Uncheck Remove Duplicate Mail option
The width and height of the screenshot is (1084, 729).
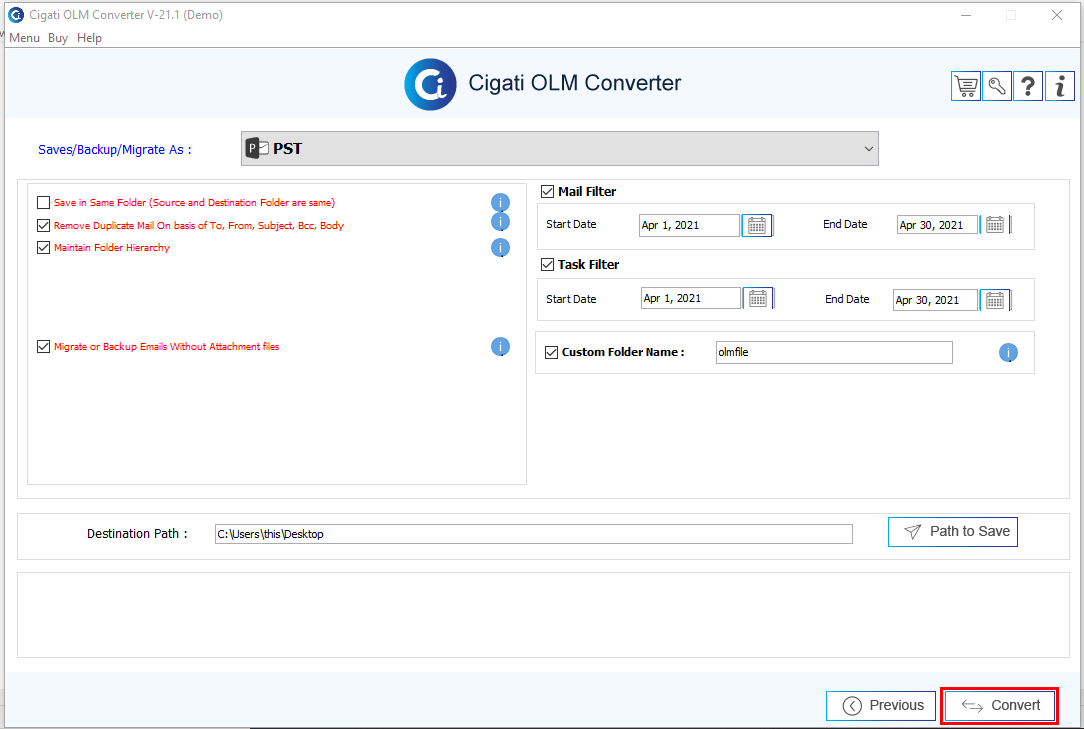44,225
